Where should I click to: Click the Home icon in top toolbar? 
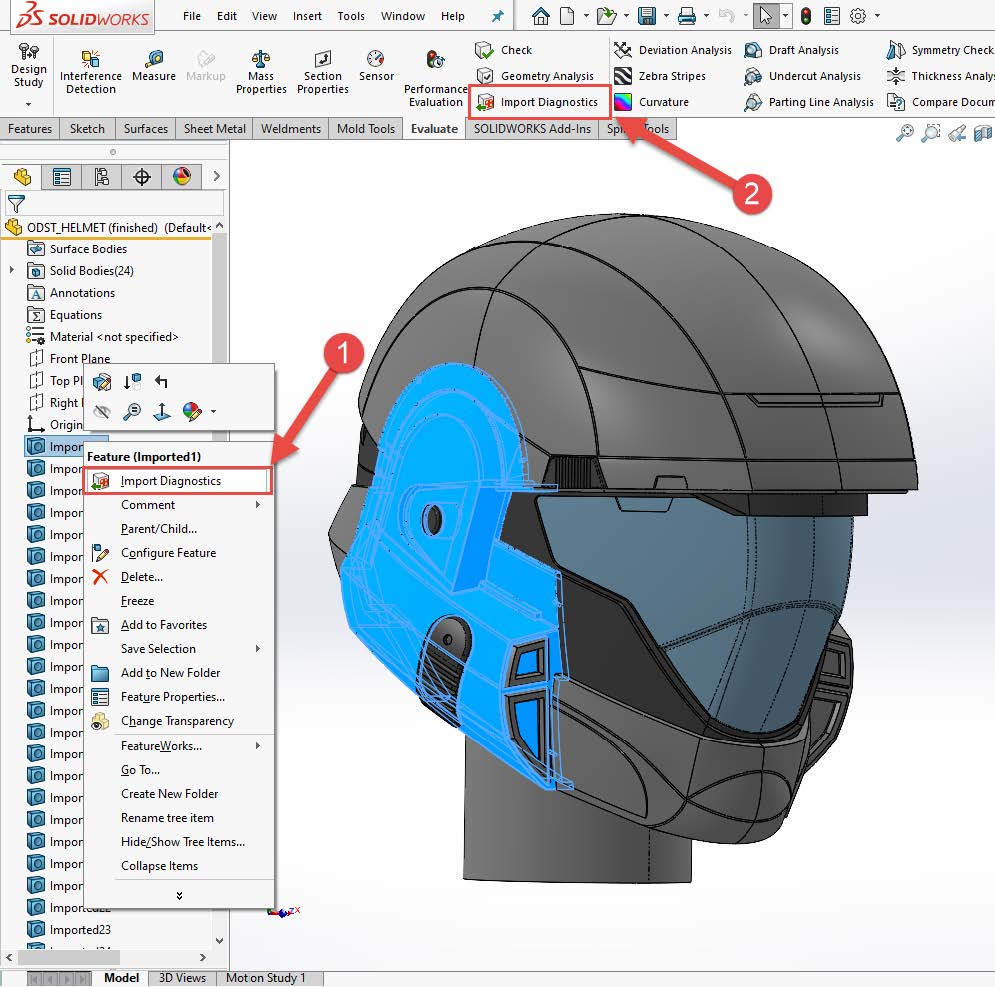coord(541,16)
